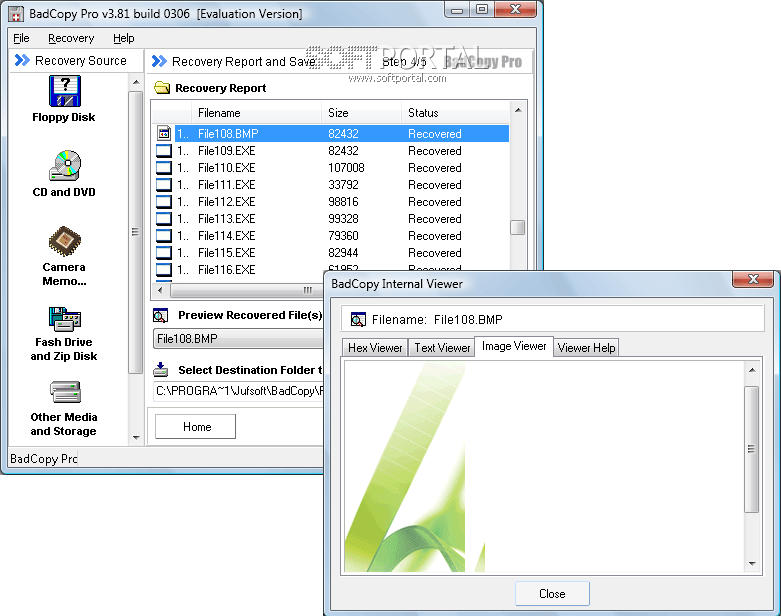This screenshot has height=616, width=781.
Task: Click the destination folder path field
Action: [x=239, y=391]
